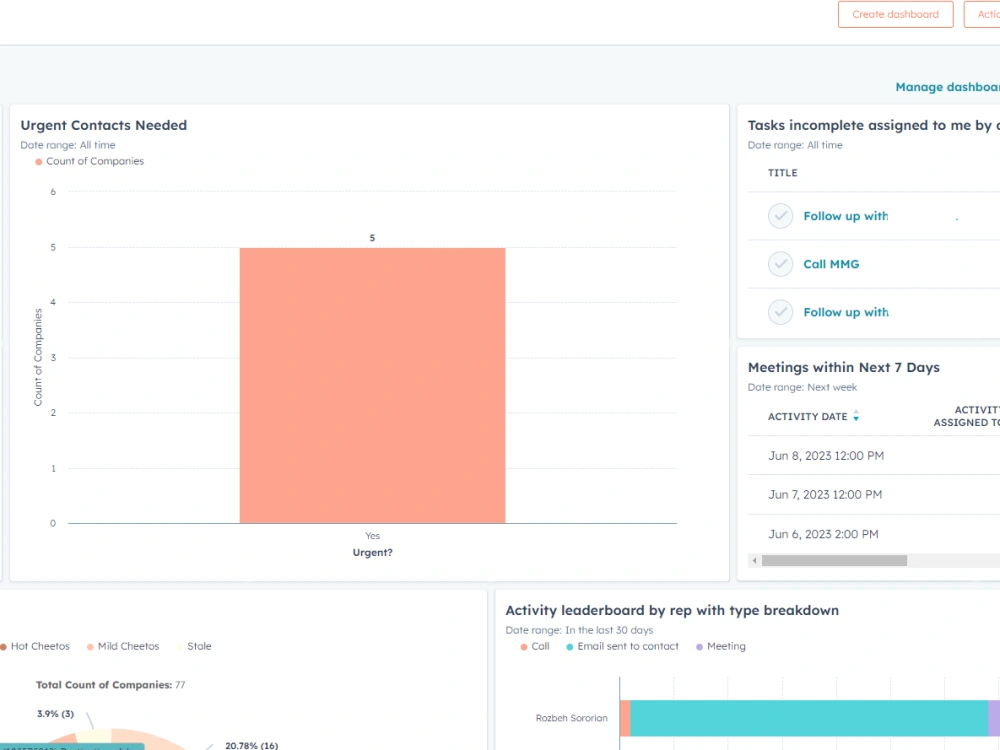Click the orange call segment of Rozbeh Sororian bar
Image resolution: width=1000 pixels, height=750 pixels.
(x=625, y=717)
